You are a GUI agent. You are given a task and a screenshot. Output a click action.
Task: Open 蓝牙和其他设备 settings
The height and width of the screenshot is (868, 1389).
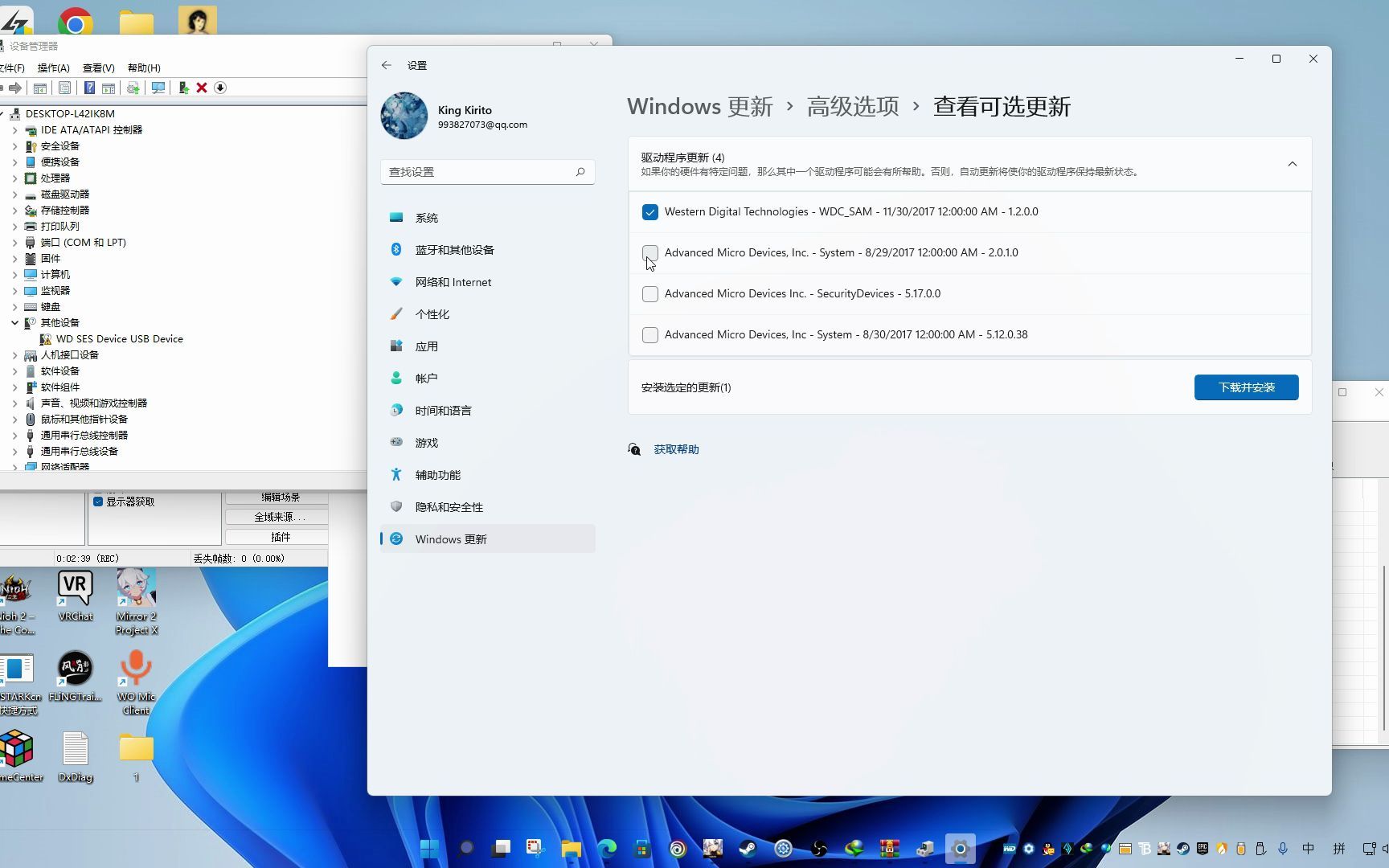pos(488,250)
